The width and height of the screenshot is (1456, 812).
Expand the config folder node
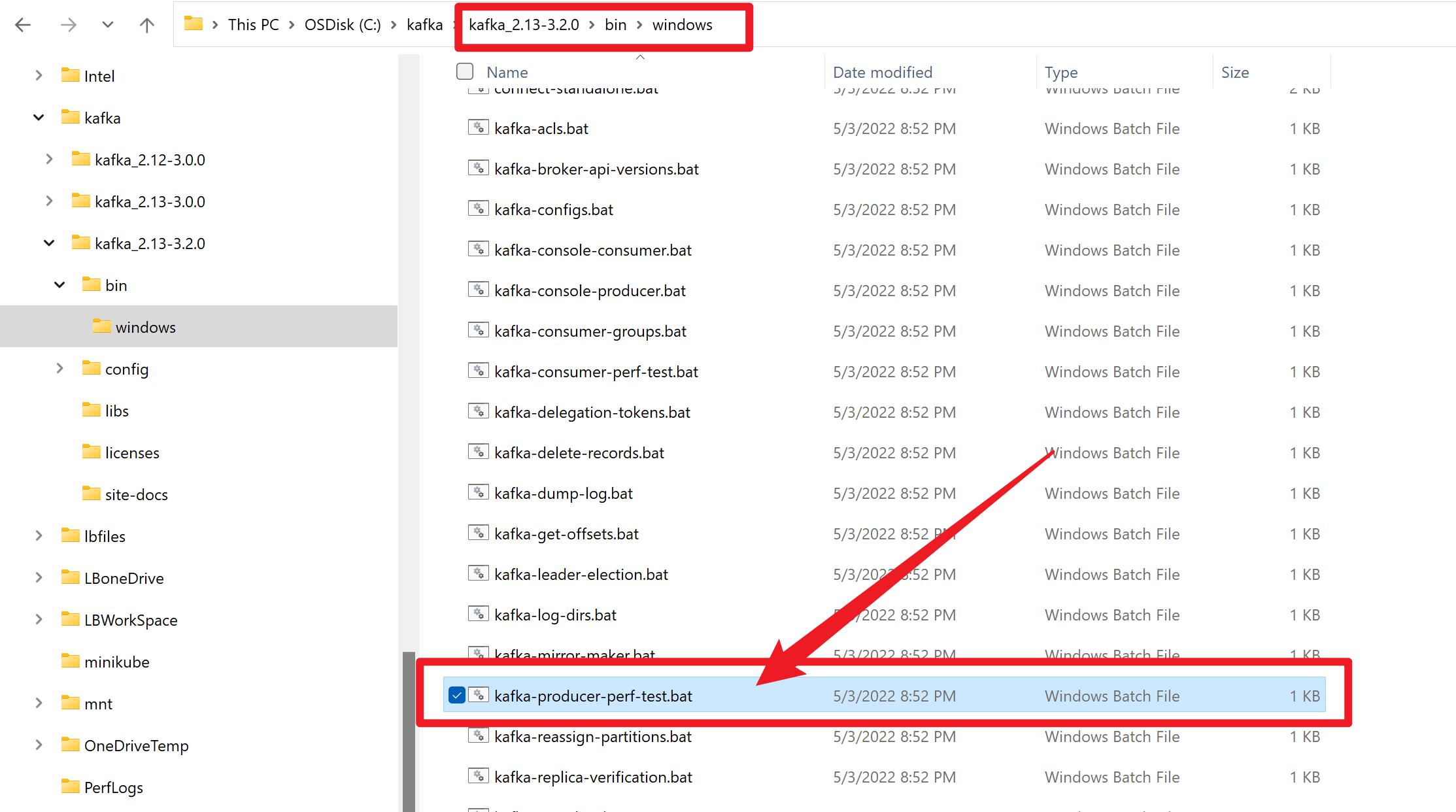[x=59, y=369]
